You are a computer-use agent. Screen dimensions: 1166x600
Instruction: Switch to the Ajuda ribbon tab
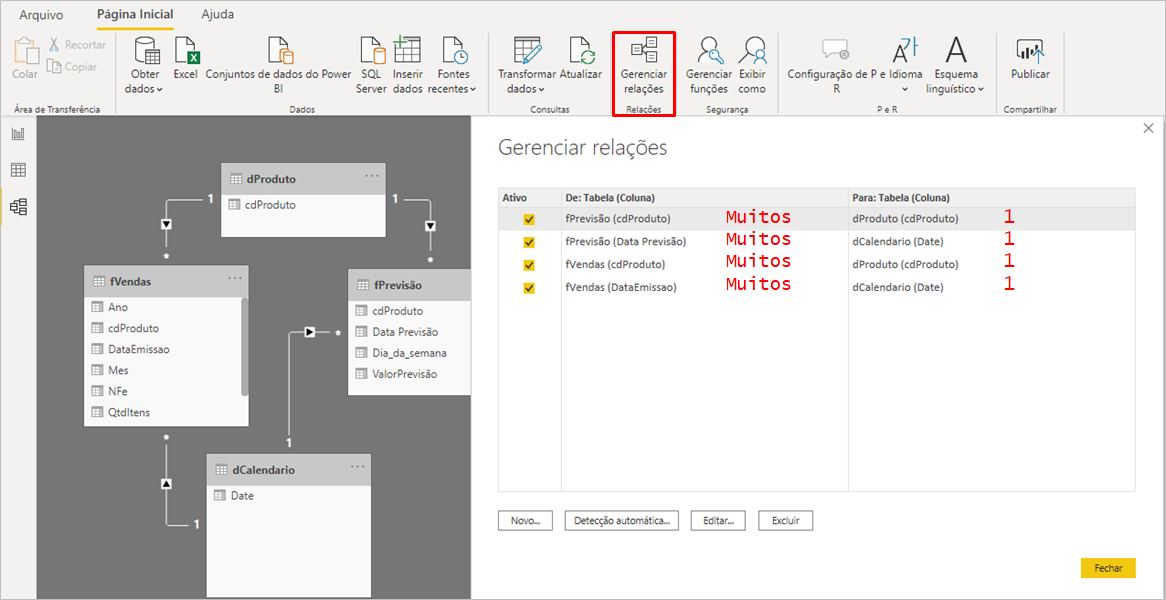click(216, 15)
